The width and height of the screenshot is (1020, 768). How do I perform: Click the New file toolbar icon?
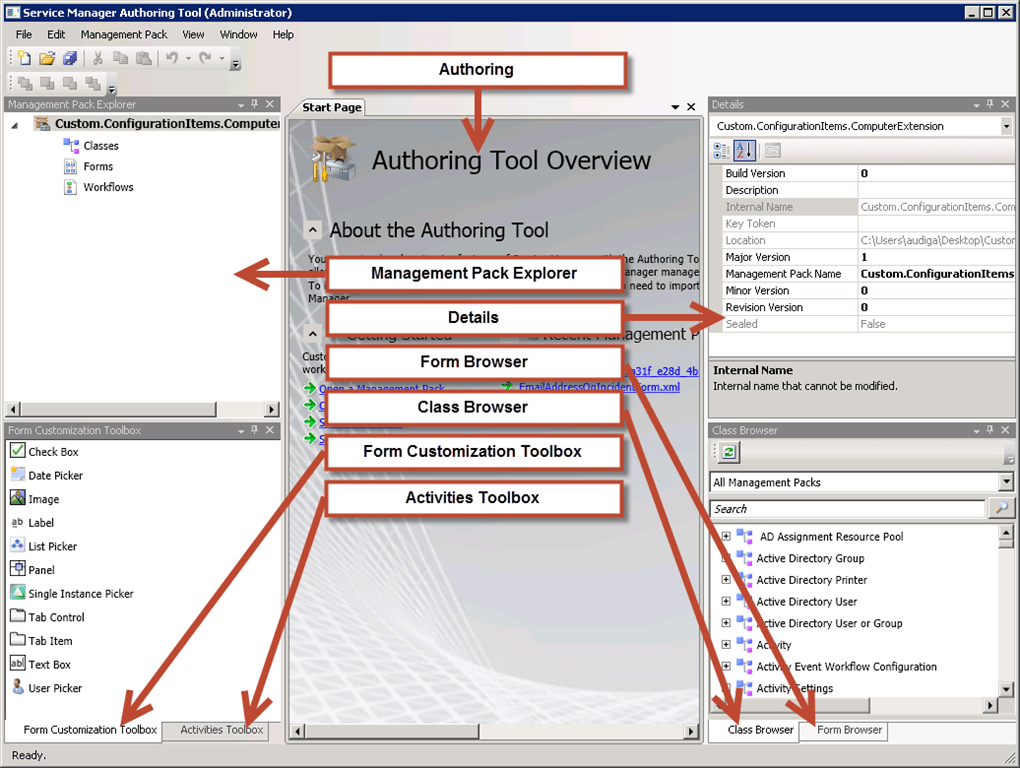[x=24, y=58]
